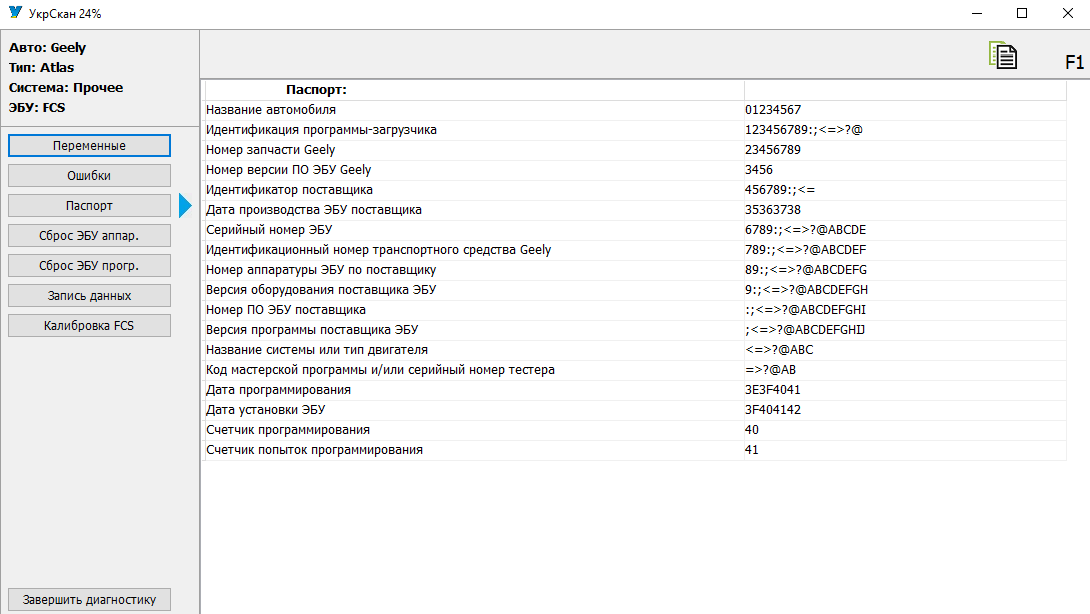Select Счетчик попыток программирования row
1090x614 pixels.
click(635, 450)
